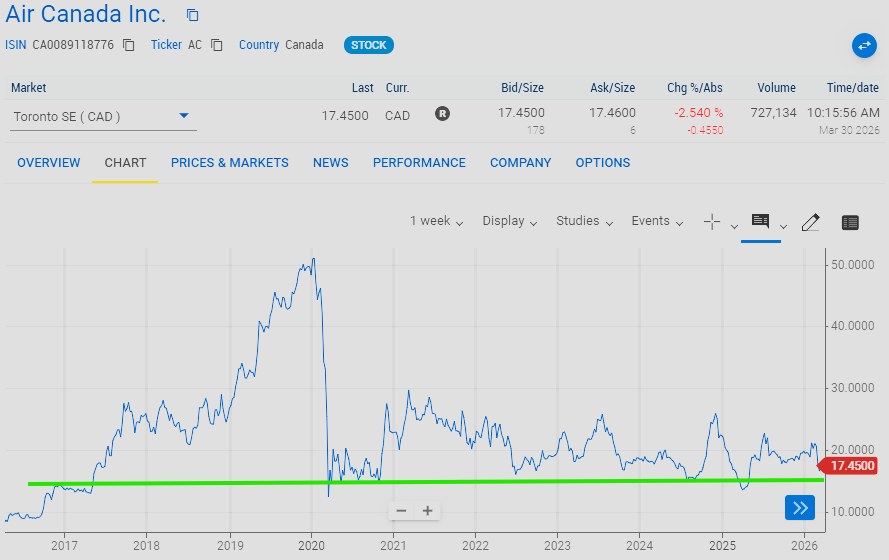Click the Air Canada Inc. title
The height and width of the screenshot is (560, 889).
(x=86, y=14)
